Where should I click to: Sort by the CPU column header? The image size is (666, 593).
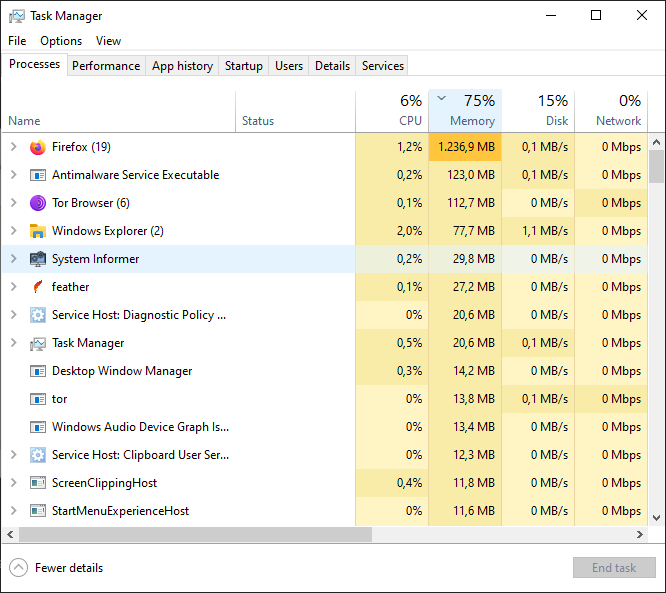(x=392, y=111)
